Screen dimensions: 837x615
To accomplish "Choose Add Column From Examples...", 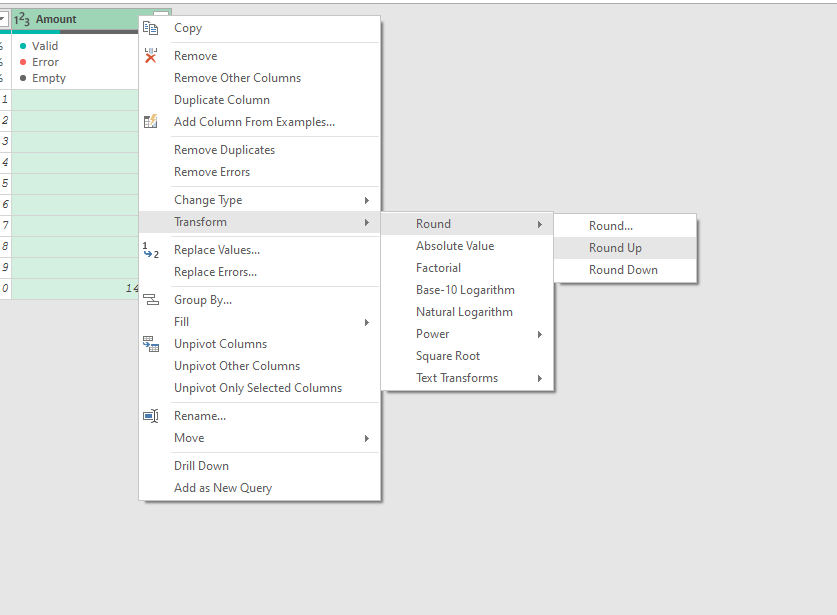I will pyautogui.click(x=259, y=122).
